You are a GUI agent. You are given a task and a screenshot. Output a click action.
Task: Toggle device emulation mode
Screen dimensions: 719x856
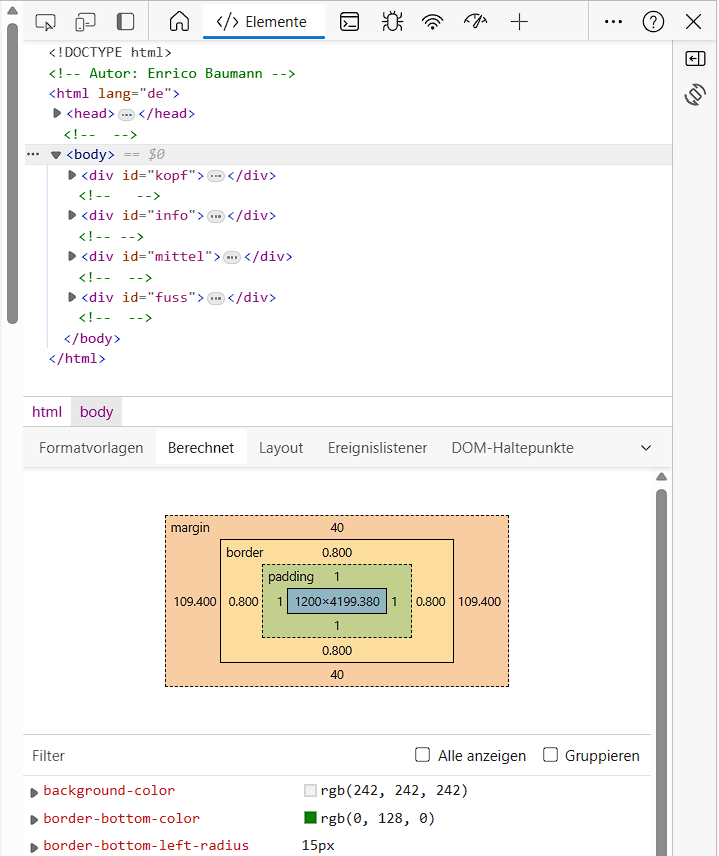coord(85,21)
